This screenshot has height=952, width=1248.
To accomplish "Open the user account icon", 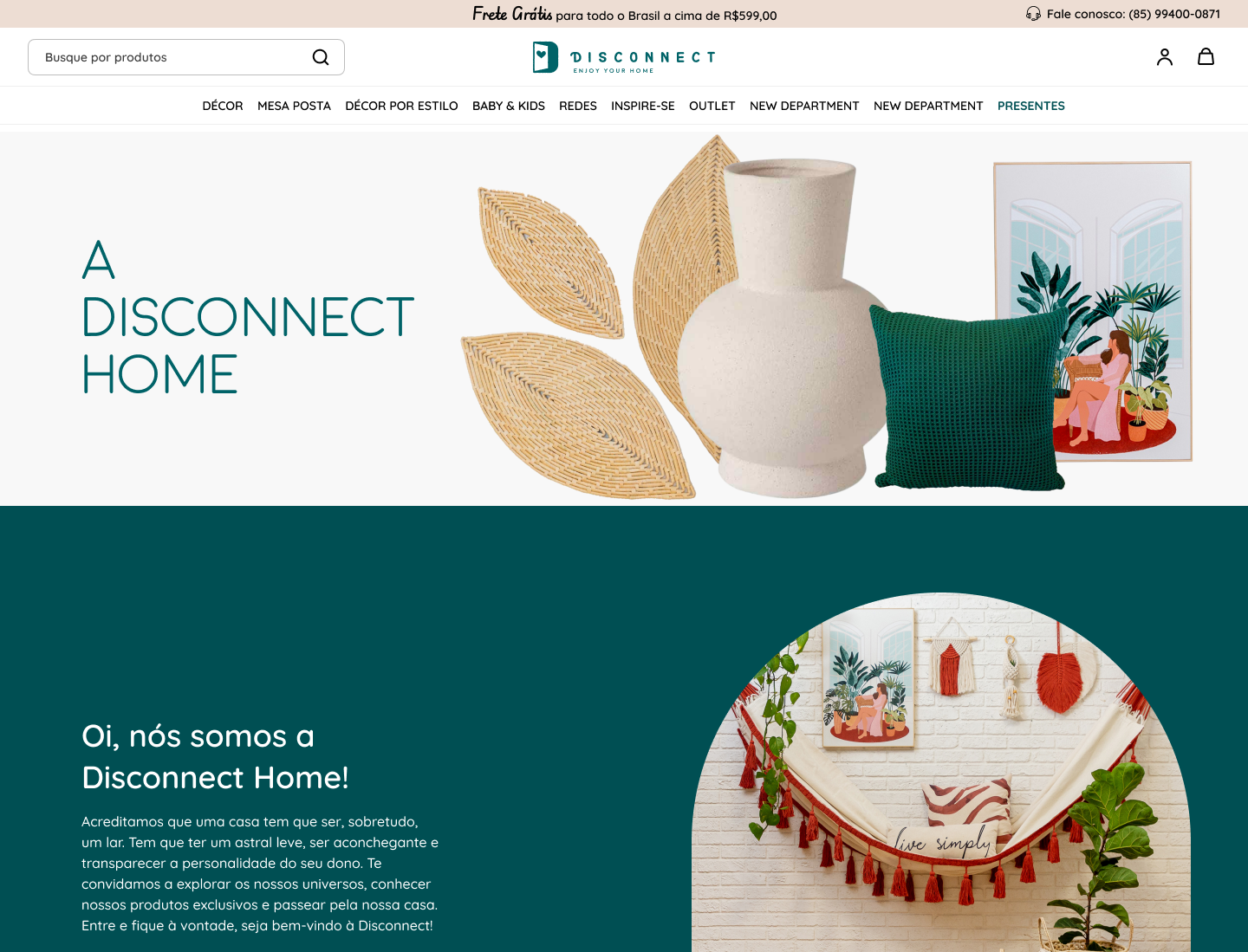I will (x=1165, y=57).
